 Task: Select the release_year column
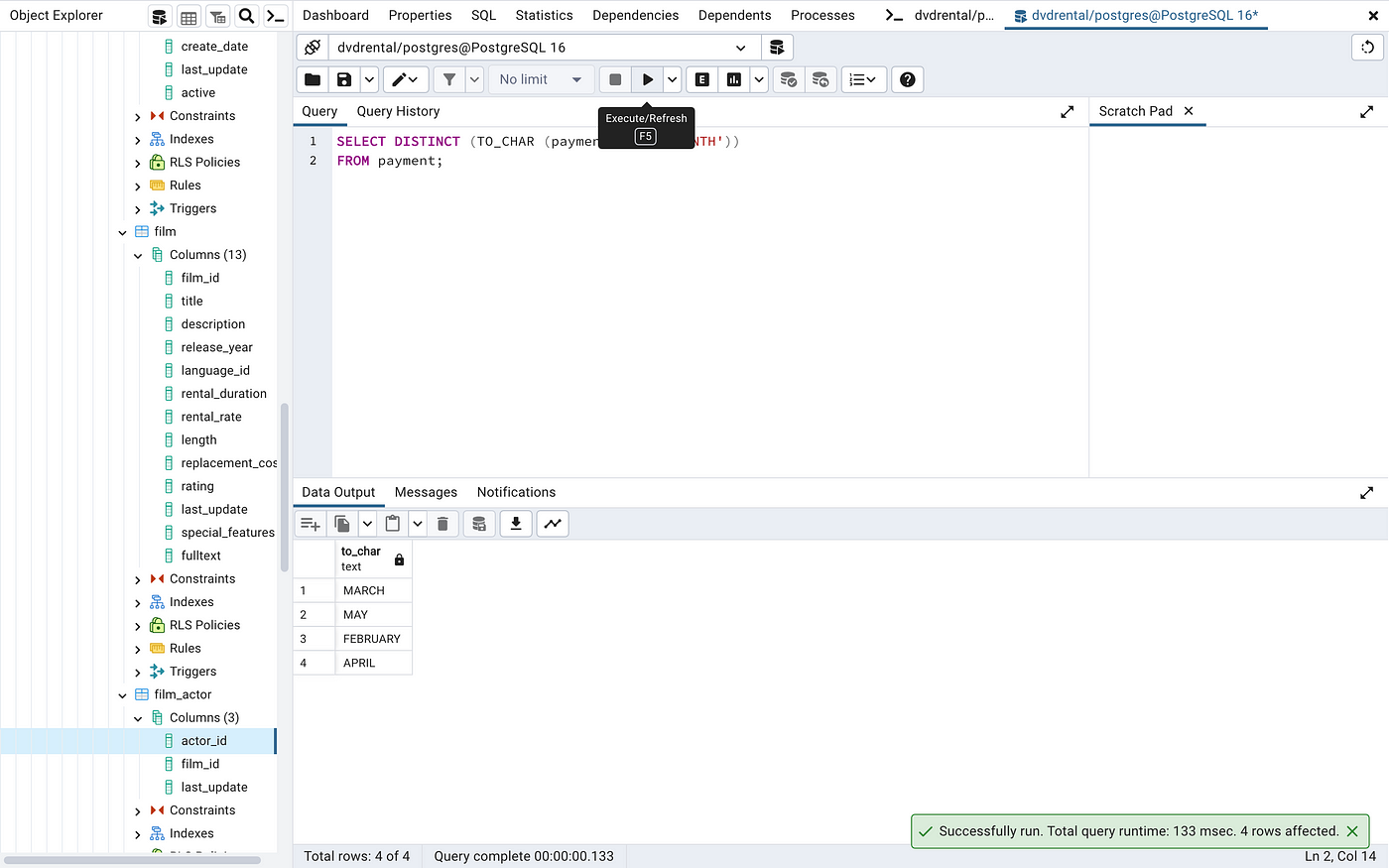click(216, 347)
